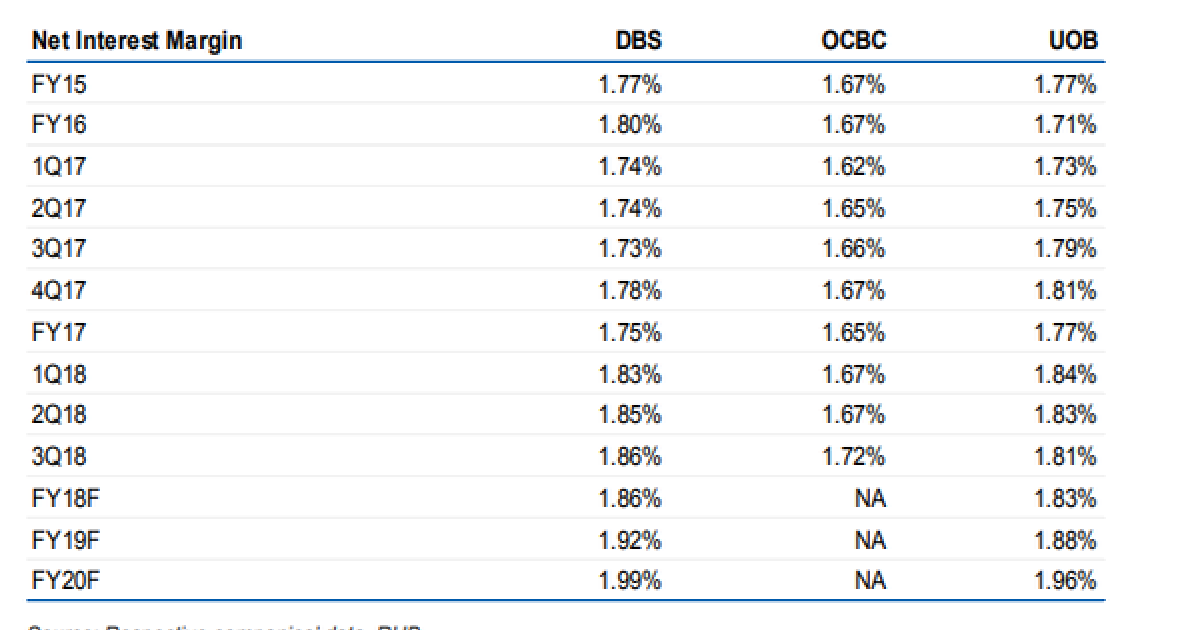Select the 1Q17 row label
Viewport: 1200px width, 630px height.
pyautogui.click(x=59, y=167)
